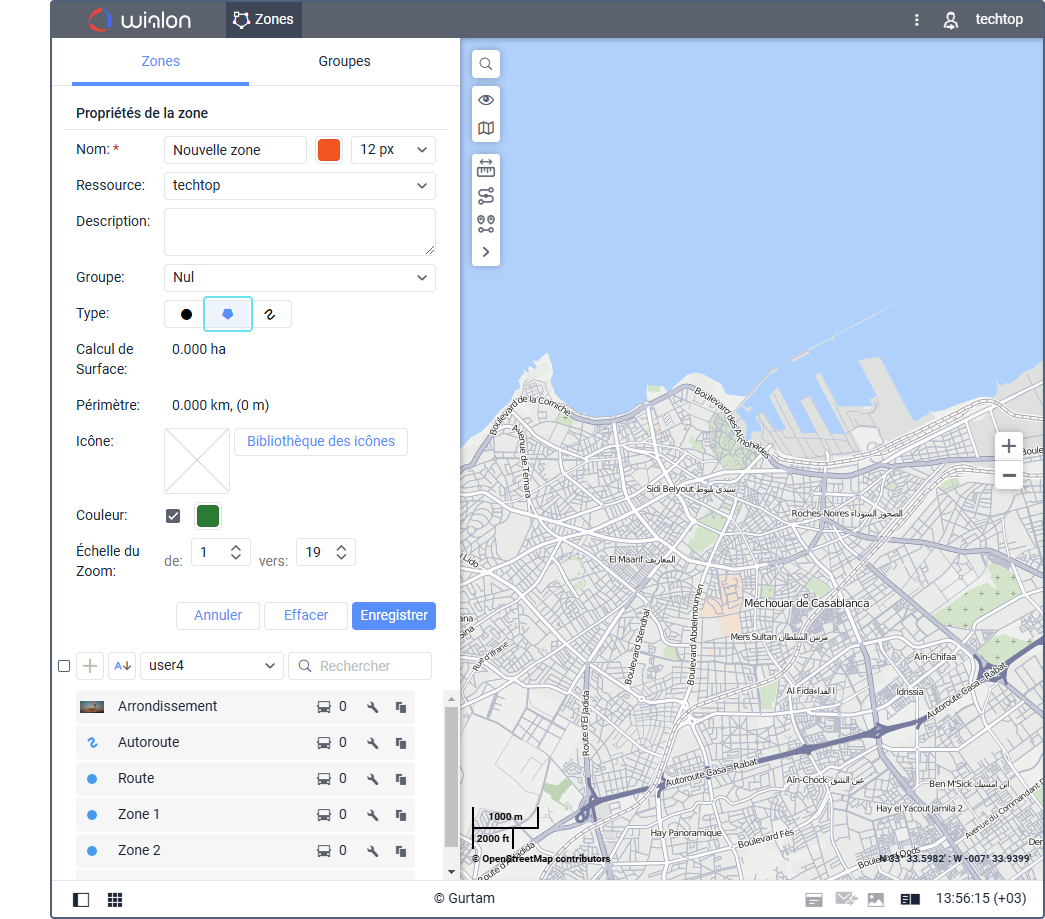Uncheck the Couleur checkbox
This screenshot has height=919, width=1045.
(173, 516)
